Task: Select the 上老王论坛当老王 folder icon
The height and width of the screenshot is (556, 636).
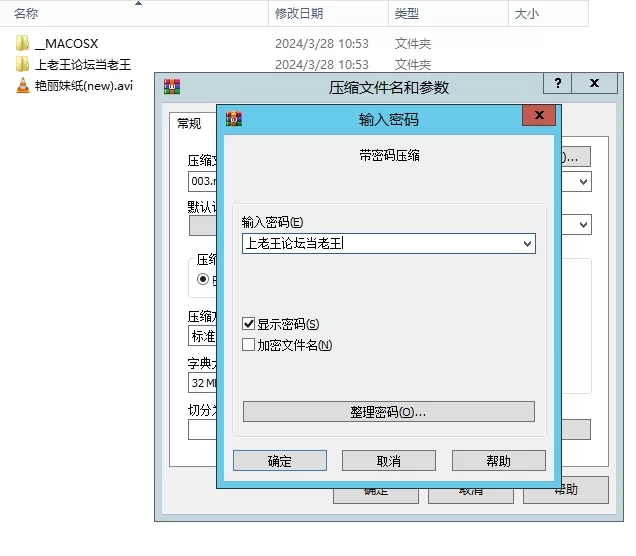Action: (23, 64)
